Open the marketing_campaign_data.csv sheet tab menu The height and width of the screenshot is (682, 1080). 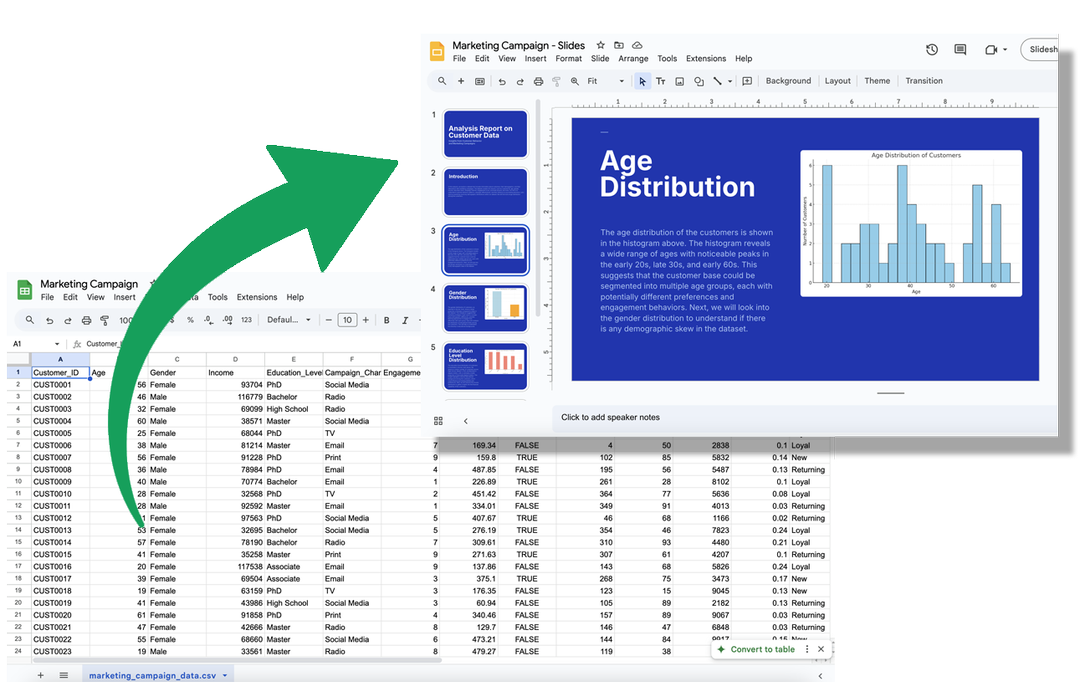(x=224, y=674)
